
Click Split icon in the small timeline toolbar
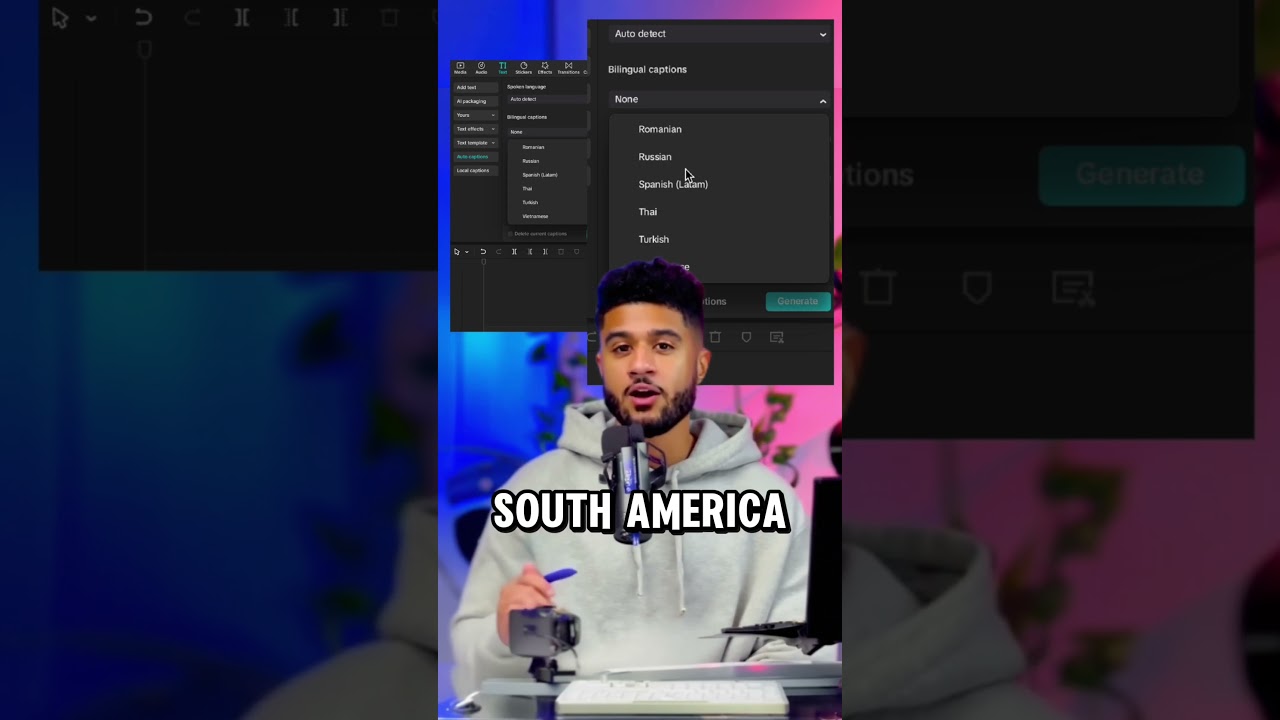coord(514,252)
